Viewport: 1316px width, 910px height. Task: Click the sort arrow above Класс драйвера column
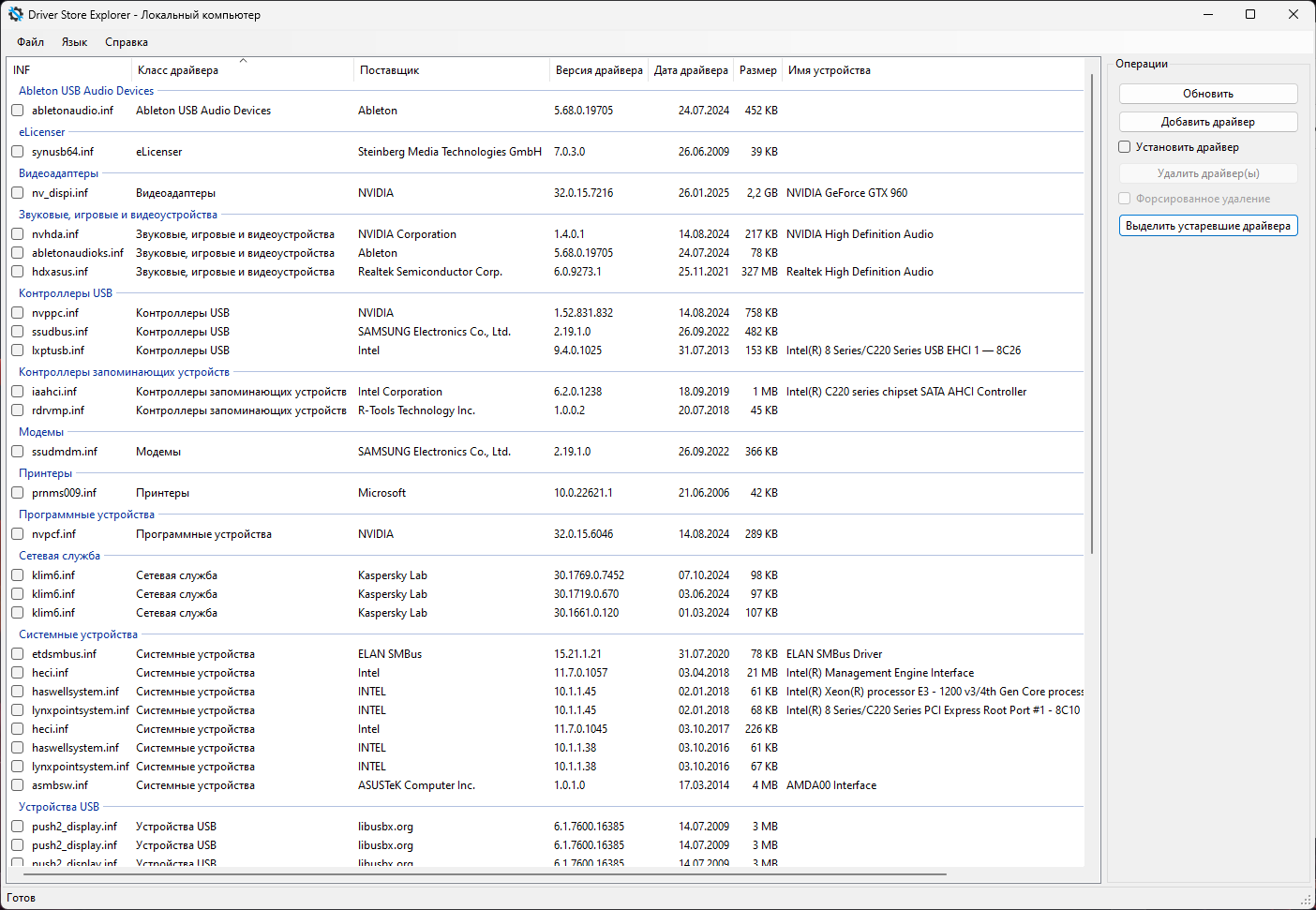point(243,61)
